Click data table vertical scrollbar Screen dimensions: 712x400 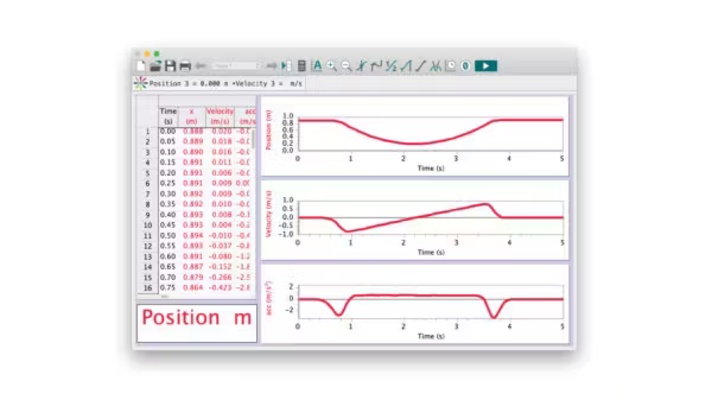[x=253, y=140]
